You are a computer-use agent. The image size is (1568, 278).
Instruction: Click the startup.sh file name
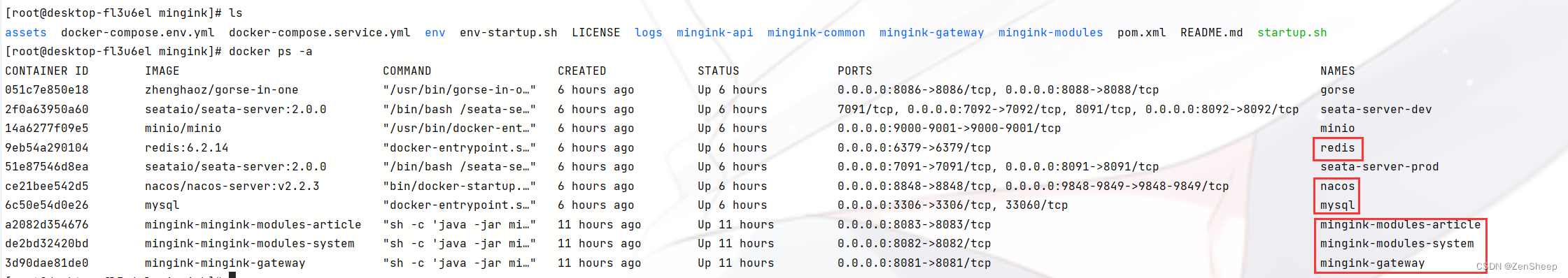point(1292,32)
